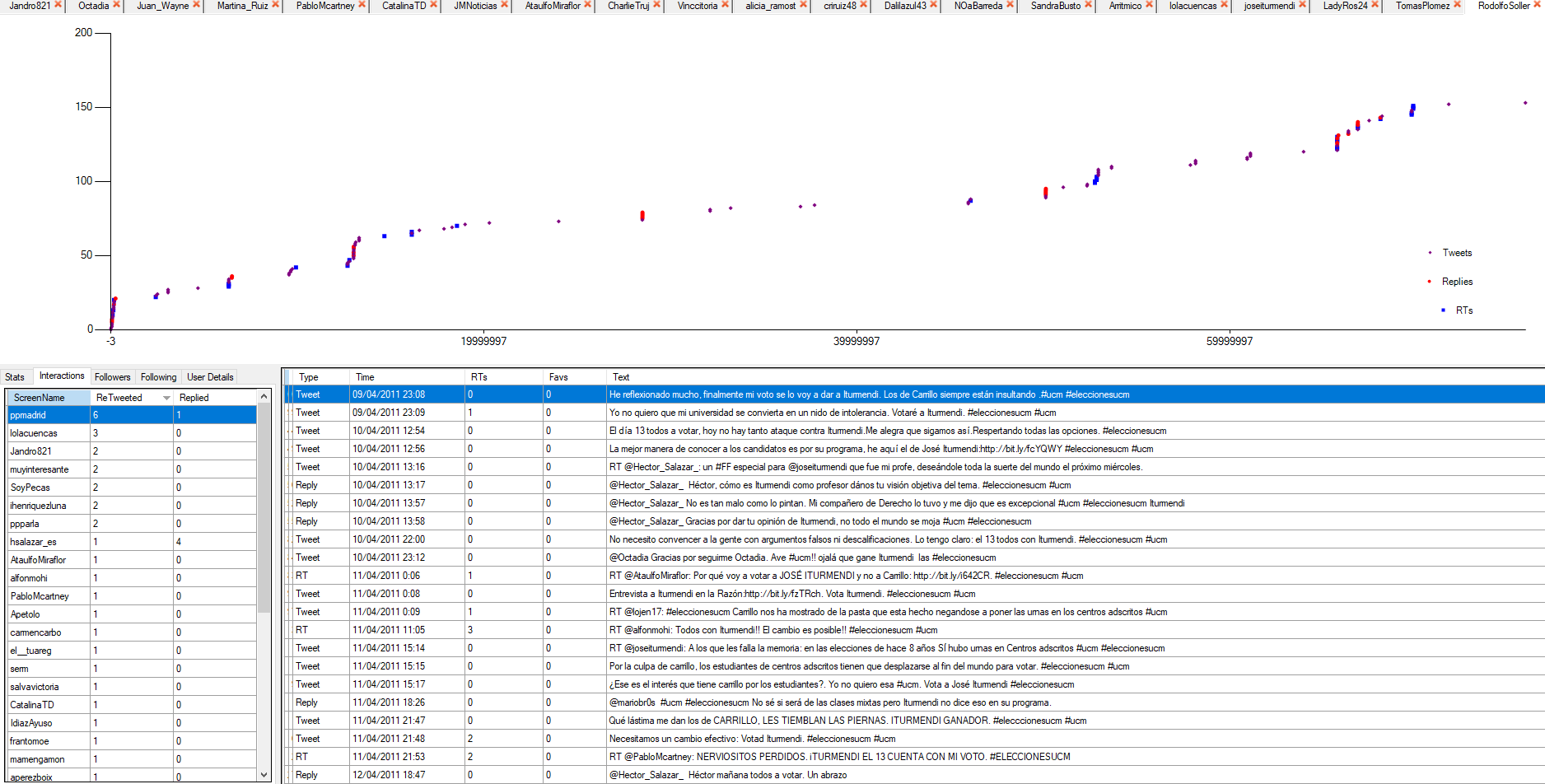
Task: Close the LadyRos24 tab with its X
Action: coord(1375,5)
